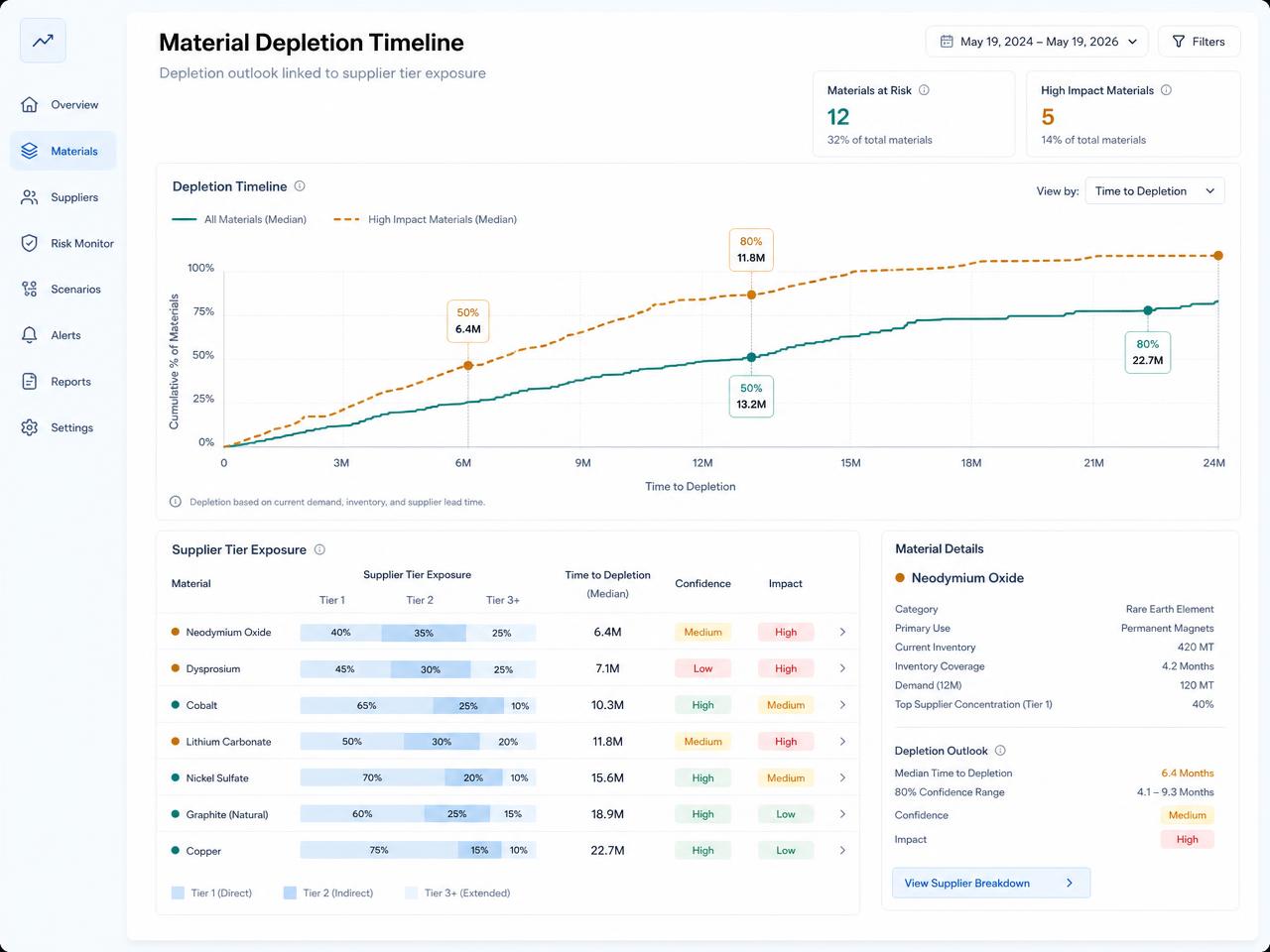The image size is (1270, 952).
Task: Open the date range picker dropdown
Action: (x=1037, y=42)
